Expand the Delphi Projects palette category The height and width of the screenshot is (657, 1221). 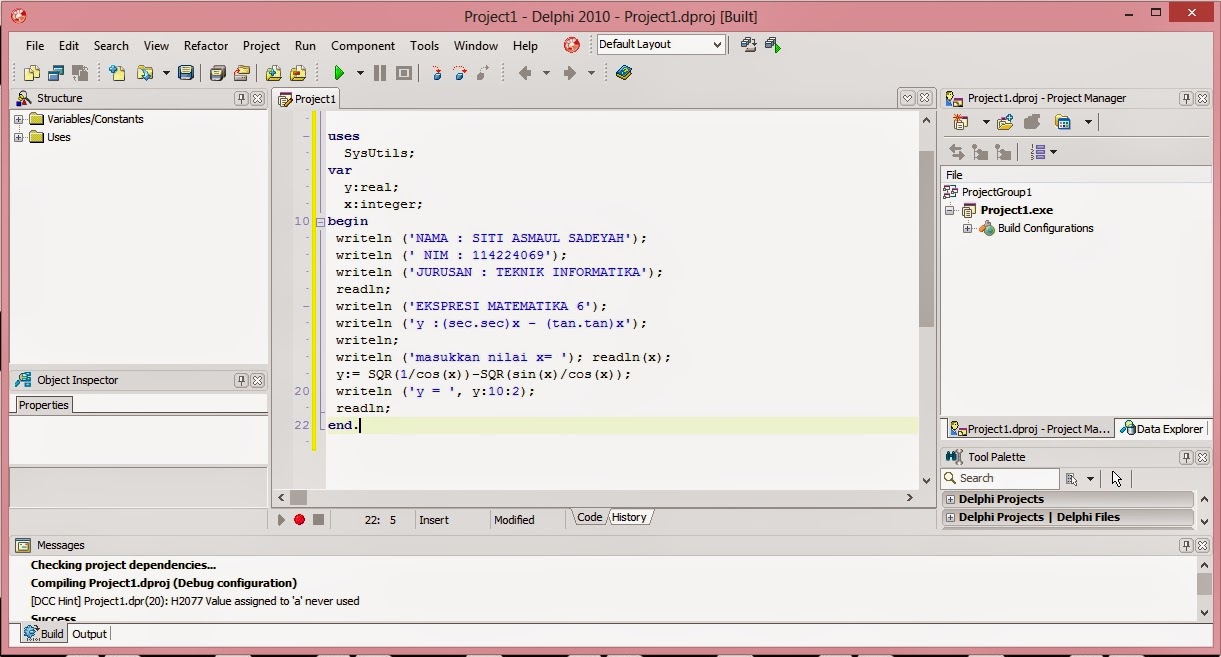951,499
